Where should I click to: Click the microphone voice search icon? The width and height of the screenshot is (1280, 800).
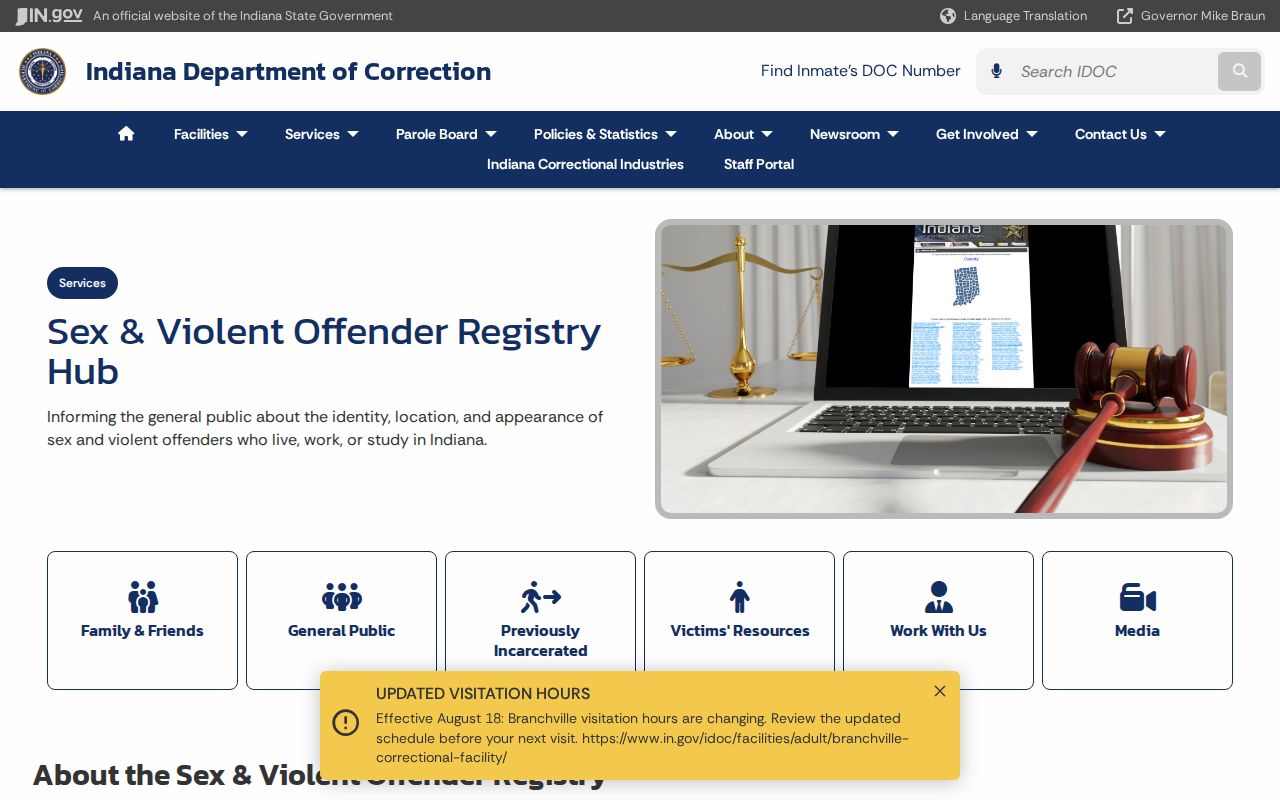(996, 71)
